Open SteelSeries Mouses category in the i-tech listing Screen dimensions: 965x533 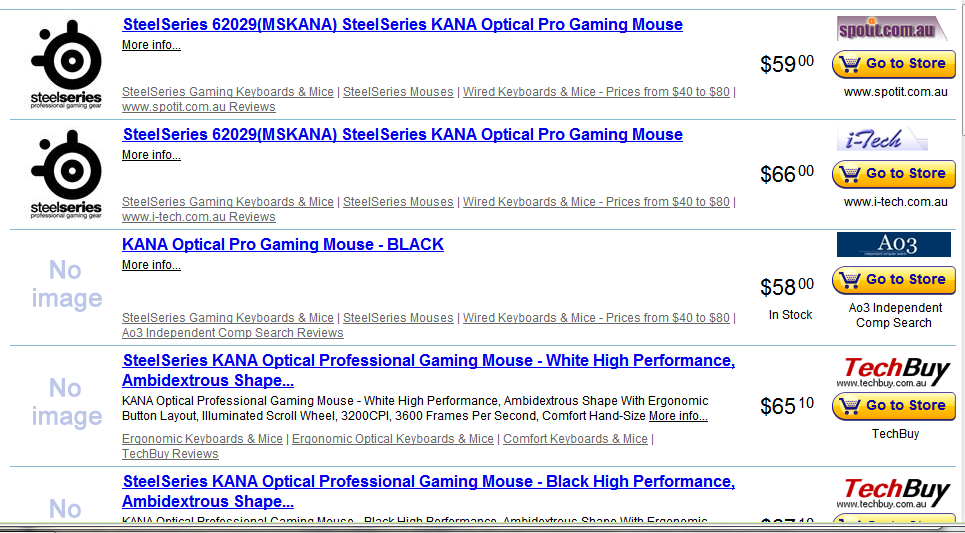pos(398,202)
